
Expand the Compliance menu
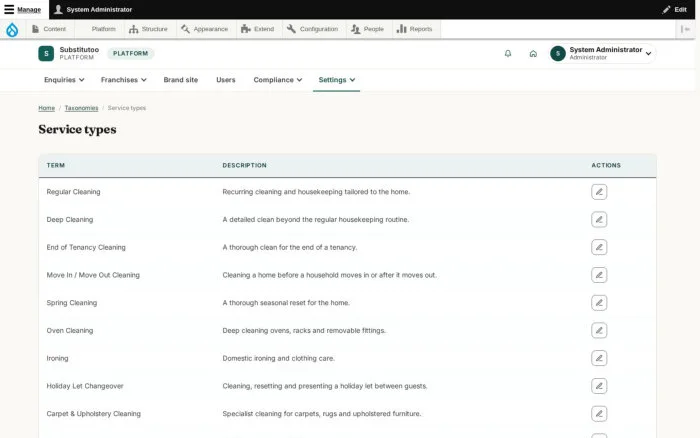[278, 80]
